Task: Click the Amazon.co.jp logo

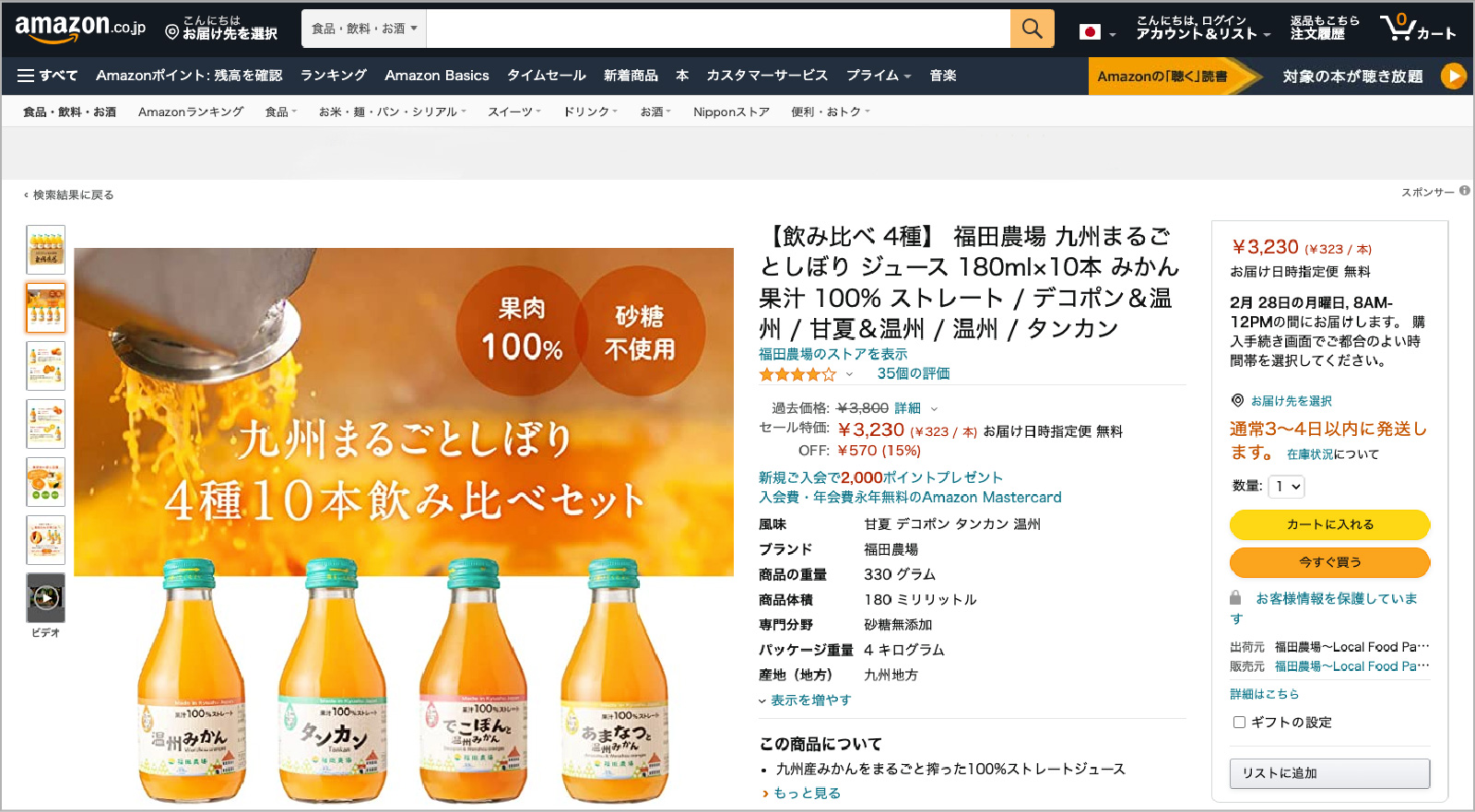Action: click(80, 29)
